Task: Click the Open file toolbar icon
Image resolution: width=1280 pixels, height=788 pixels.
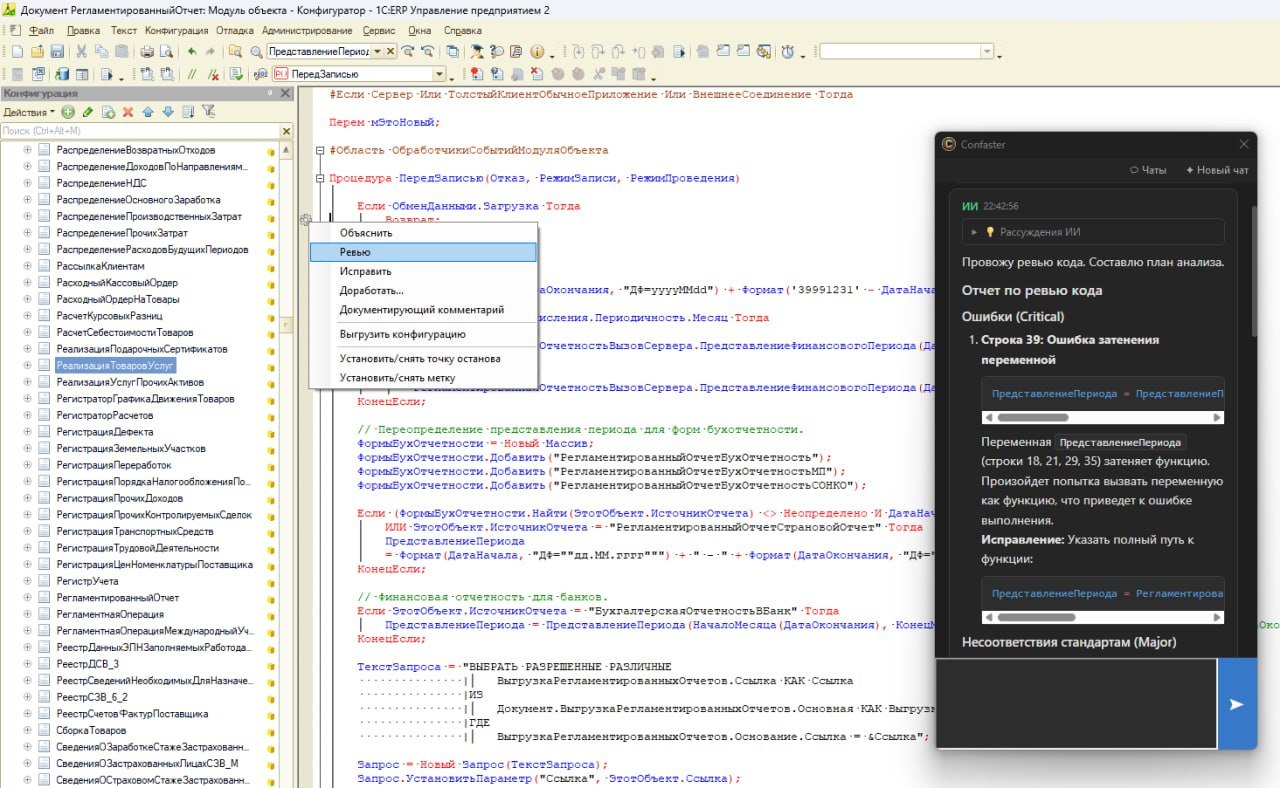Action: click(37, 51)
